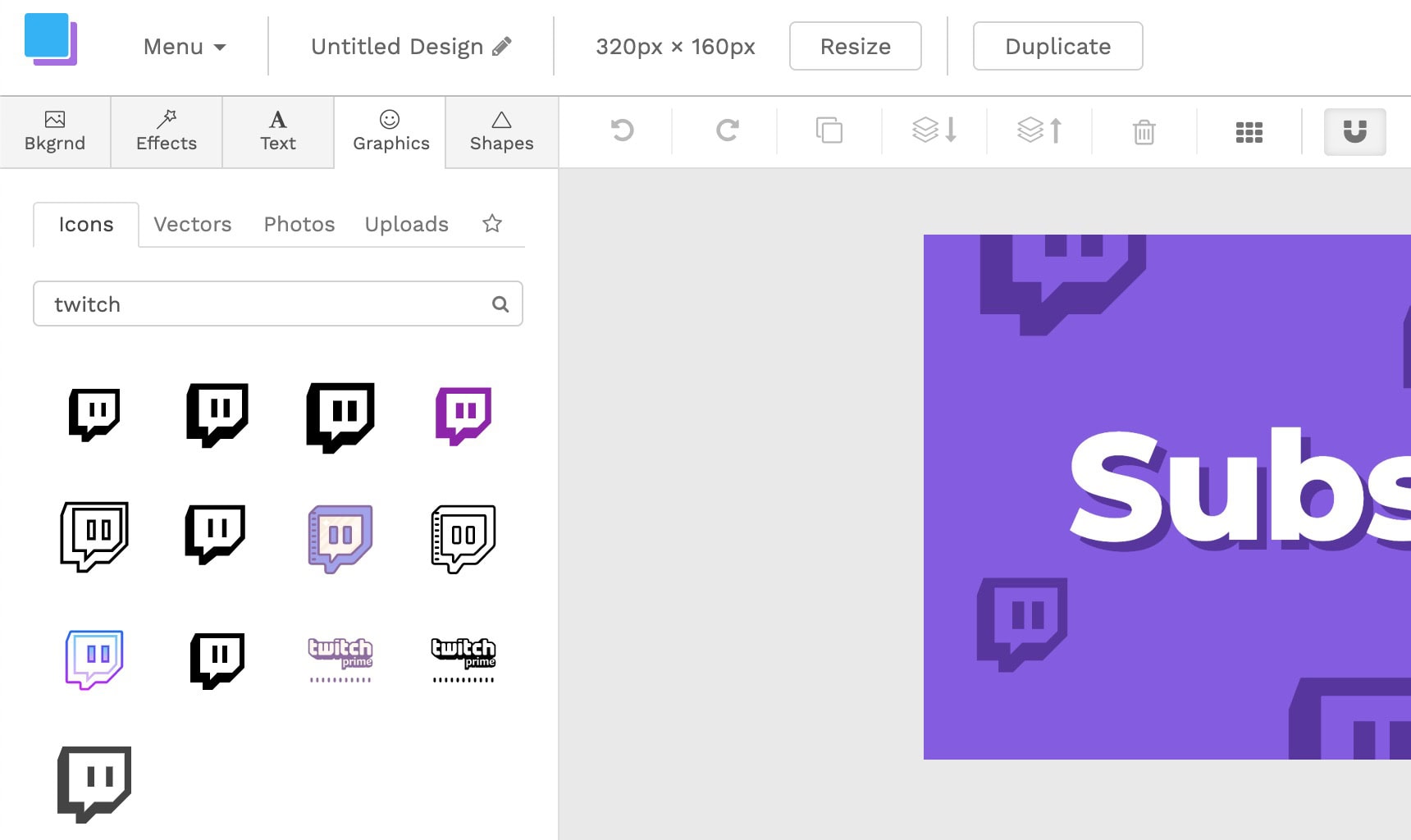Toggle the magnet snap button
This screenshot has width=1411, height=840.
click(1354, 131)
